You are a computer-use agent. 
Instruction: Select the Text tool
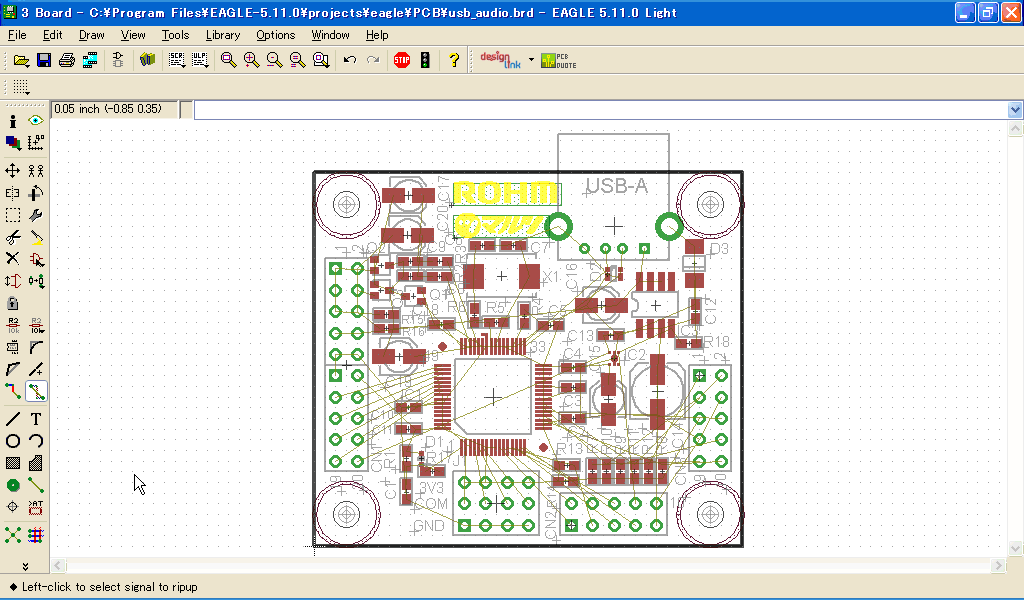(36, 419)
